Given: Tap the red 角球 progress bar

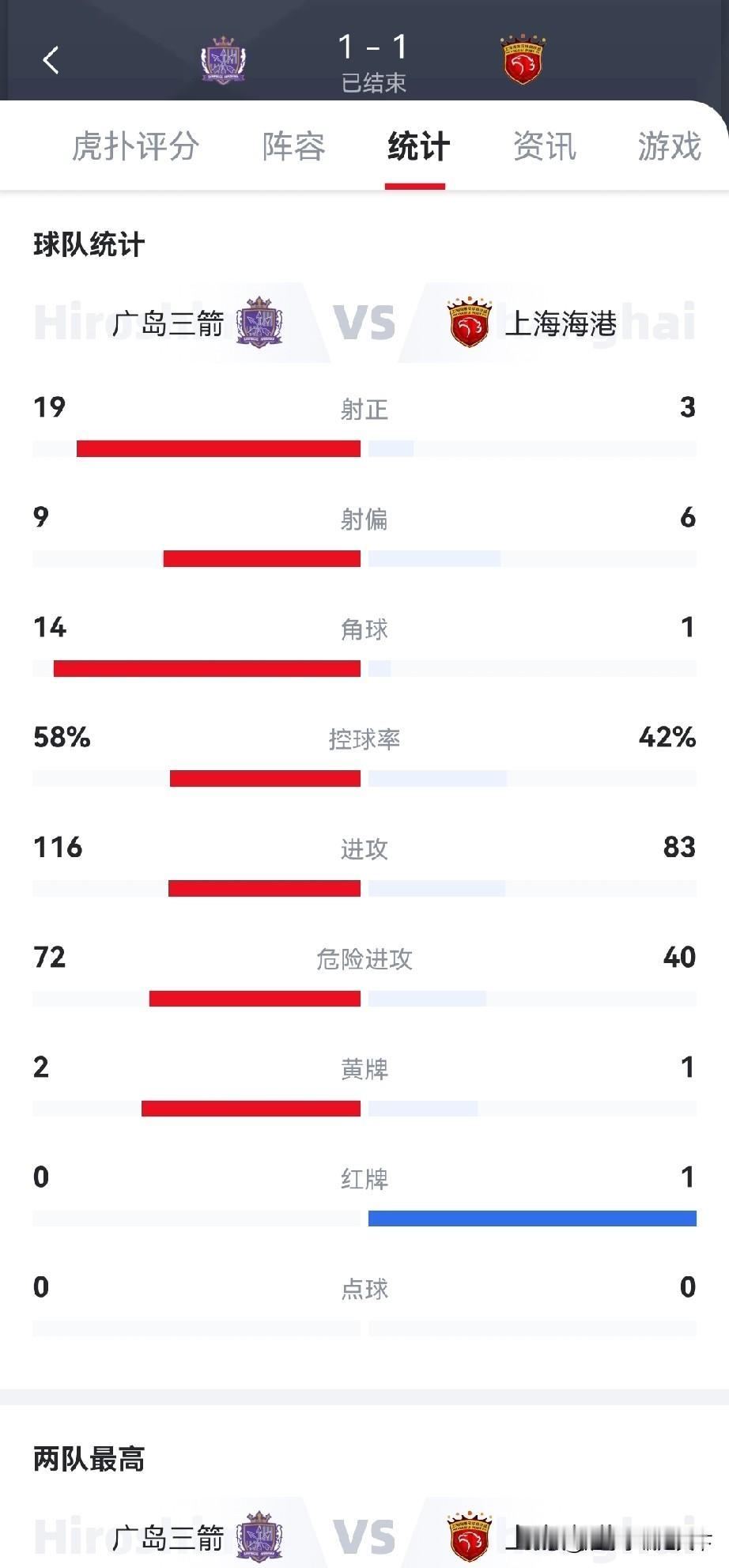Looking at the screenshot, I should pyautogui.click(x=207, y=669).
